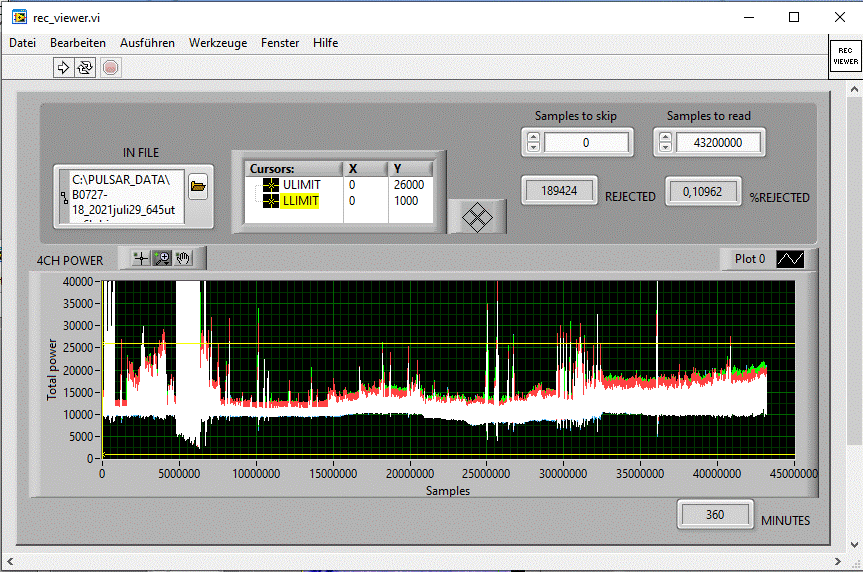Click the Y column header

[411, 168]
